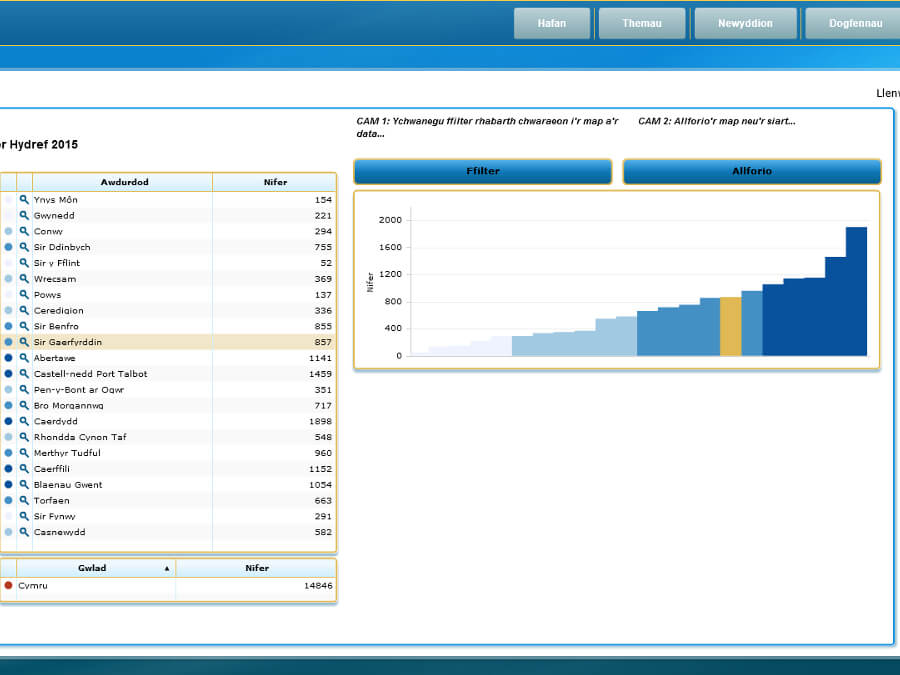900x675 pixels.
Task: Sort table by Awdurdod column header
Action: tap(124, 182)
